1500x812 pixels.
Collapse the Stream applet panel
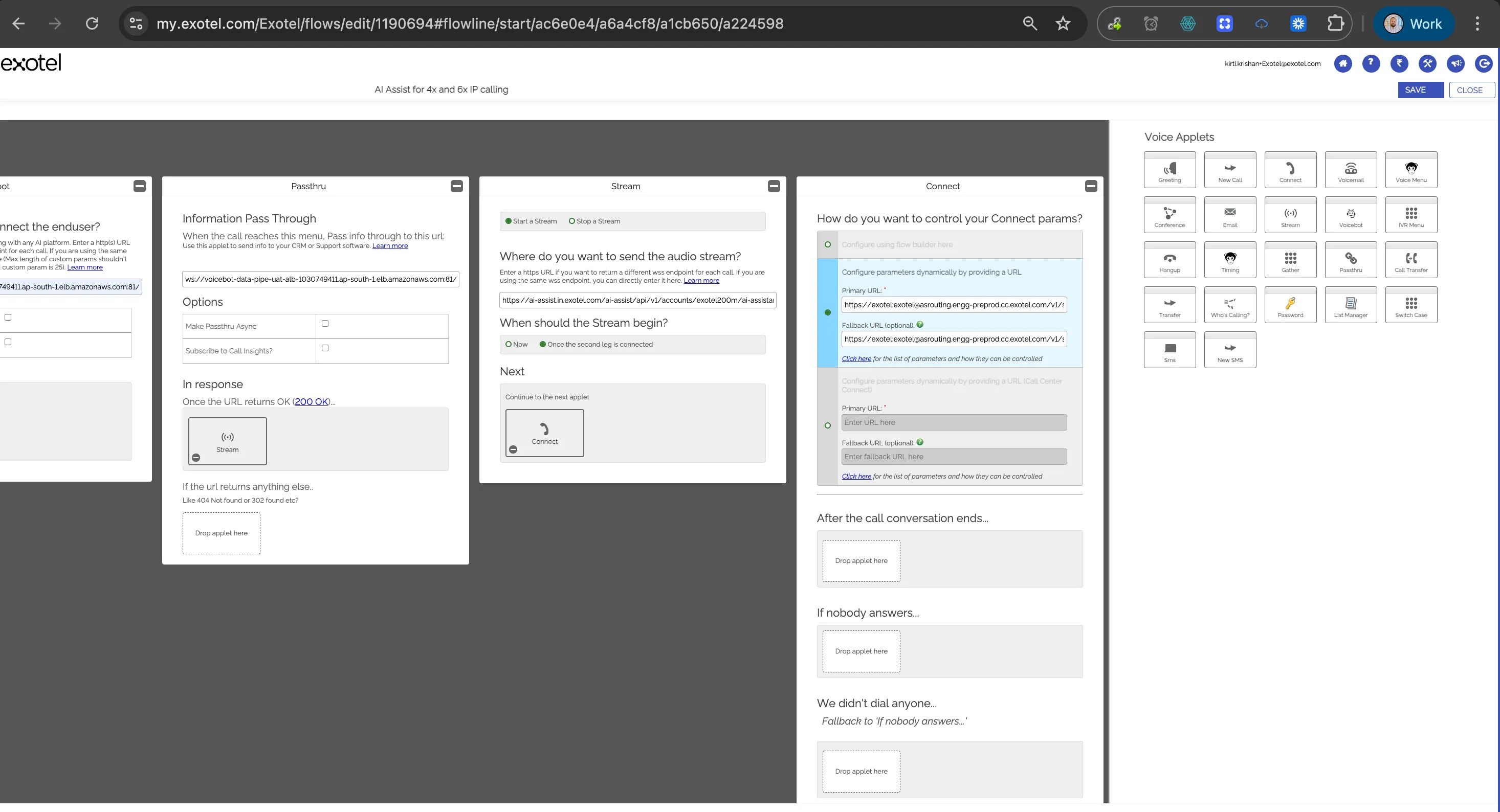click(x=774, y=186)
